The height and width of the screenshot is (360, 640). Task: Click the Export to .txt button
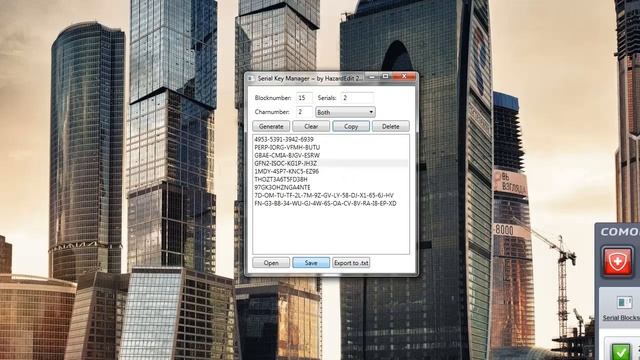(351, 263)
